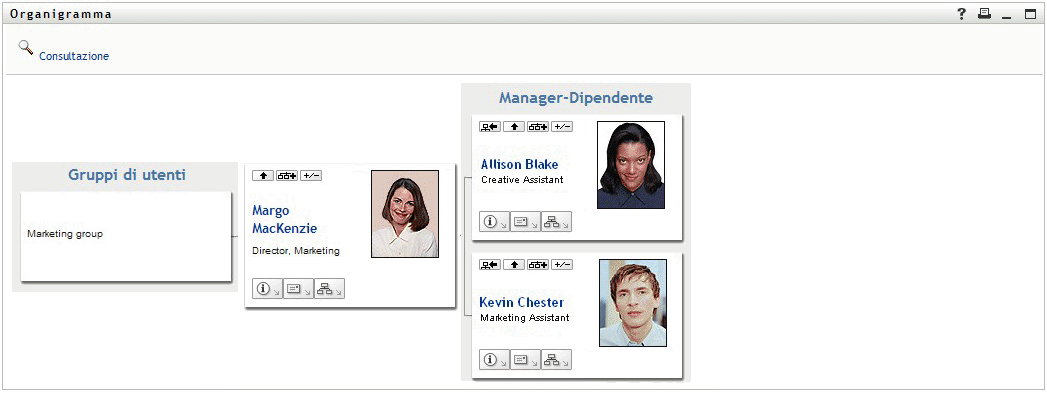This screenshot has height=393, width=1047.
Task: Toggle the +/- expand icon on Margo MacKenzie's card
Action: pos(311,175)
